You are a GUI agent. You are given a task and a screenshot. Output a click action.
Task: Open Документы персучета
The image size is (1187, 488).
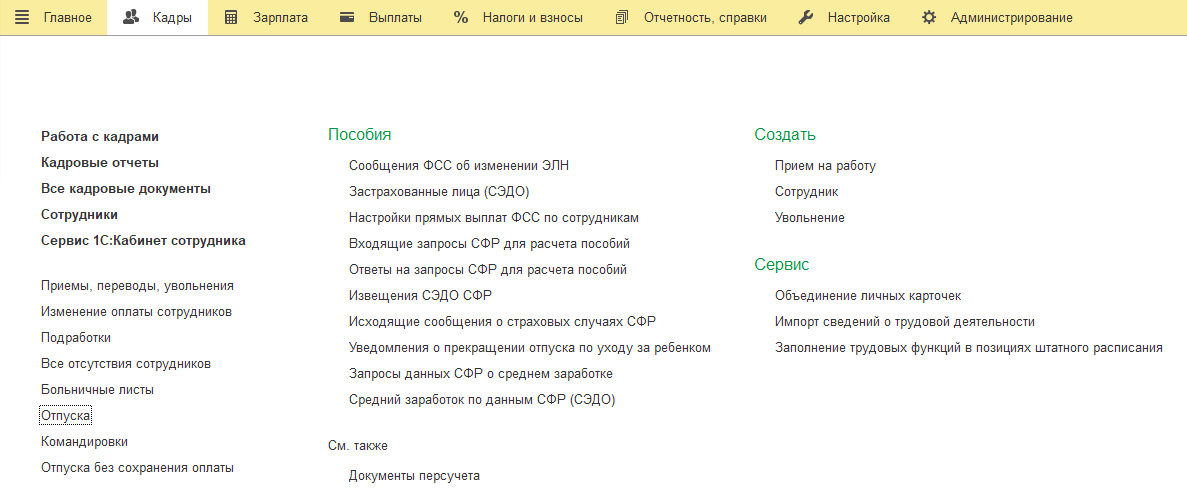tap(415, 477)
